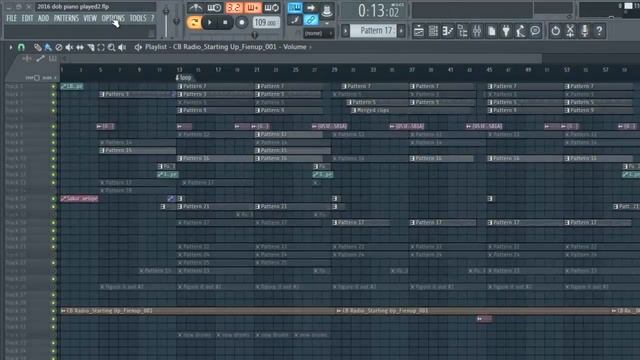This screenshot has height=360, width=640.
Task: Mute Track 1 with its green dot
Action: [x=53, y=87]
